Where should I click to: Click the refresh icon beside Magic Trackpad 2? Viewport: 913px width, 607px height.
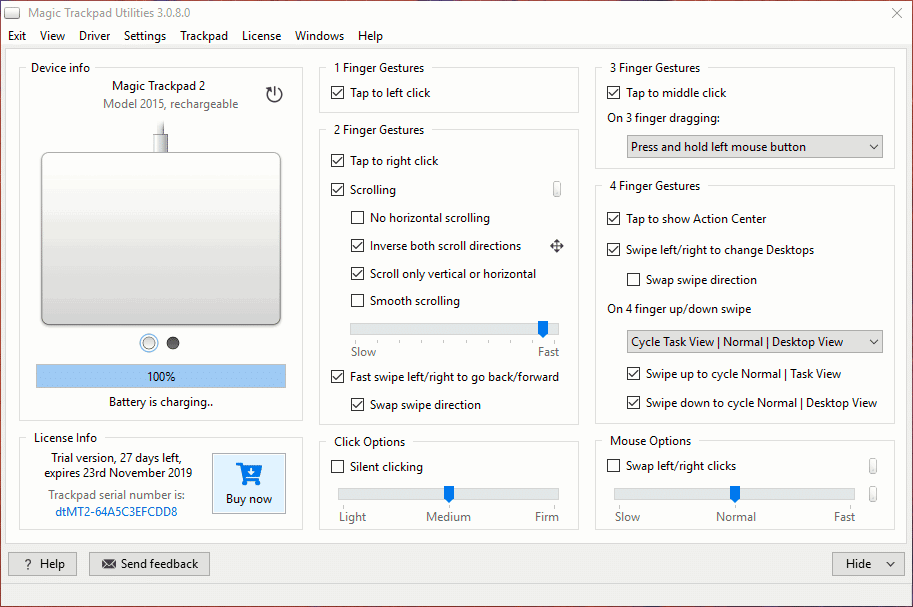point(274,95)
